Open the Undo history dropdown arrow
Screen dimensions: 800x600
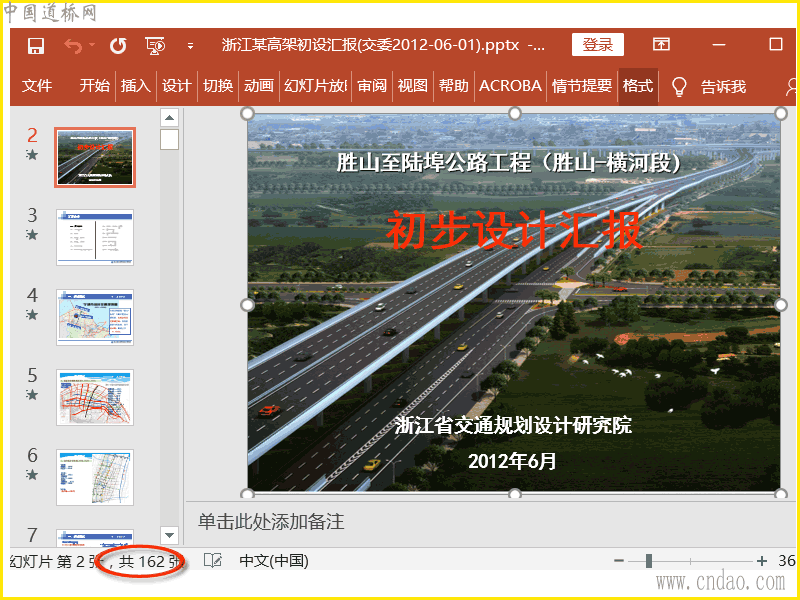pyautogui.click(x=92, y=45)
